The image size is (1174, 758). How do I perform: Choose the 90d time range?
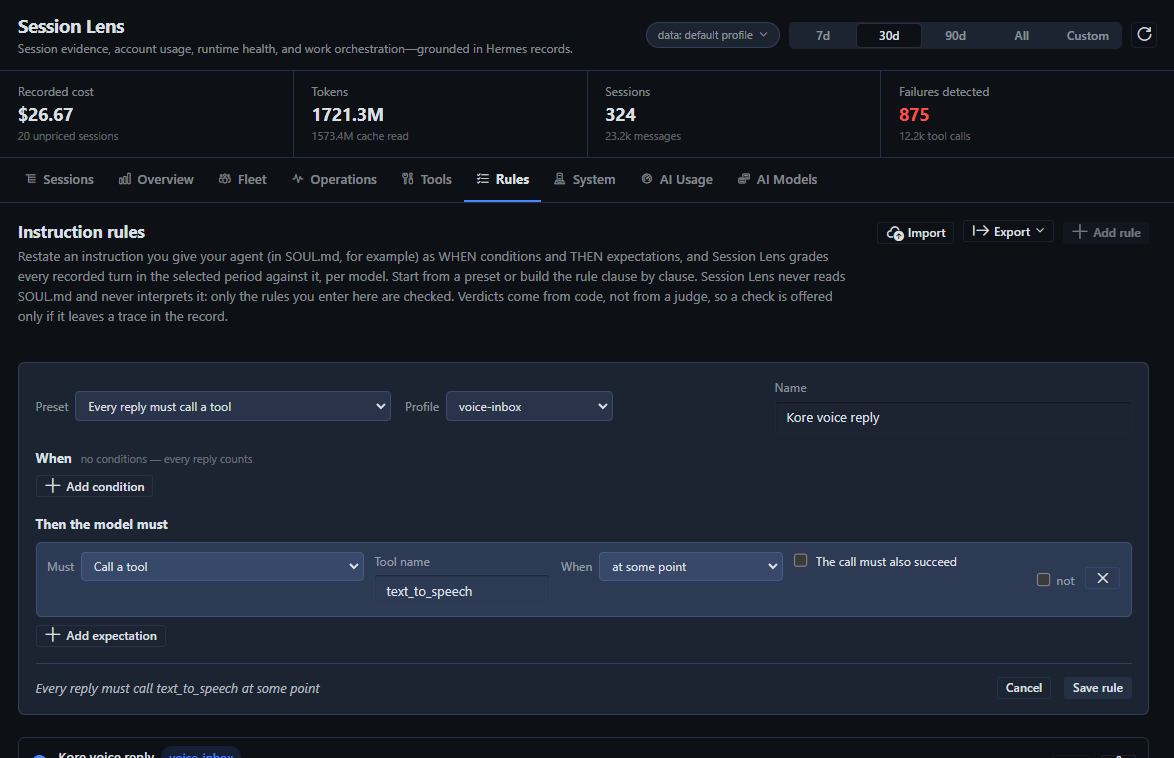point(955,35)
